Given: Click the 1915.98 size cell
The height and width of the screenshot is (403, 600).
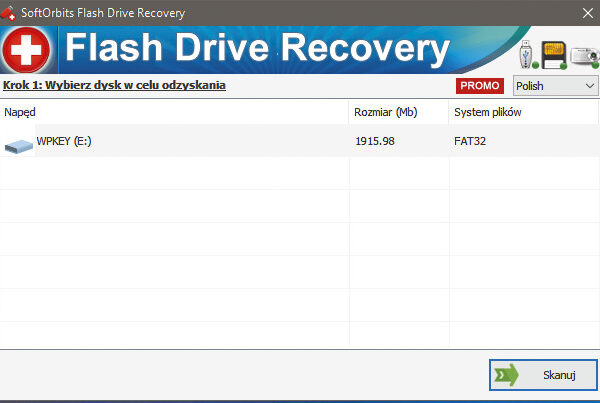Looking at the screenshot, I should [x=375, y=141].
